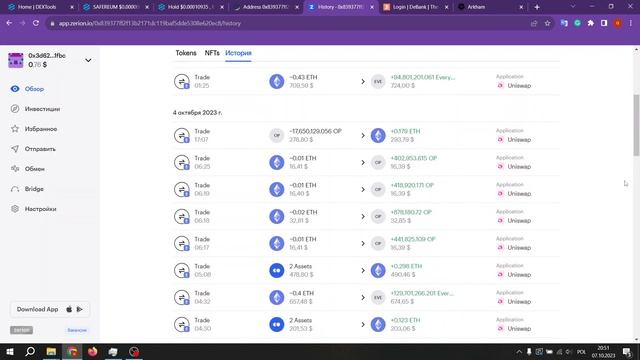The image size is (640, 360).
Task: Open the Обмен swap icon
Action: [15, 169]
